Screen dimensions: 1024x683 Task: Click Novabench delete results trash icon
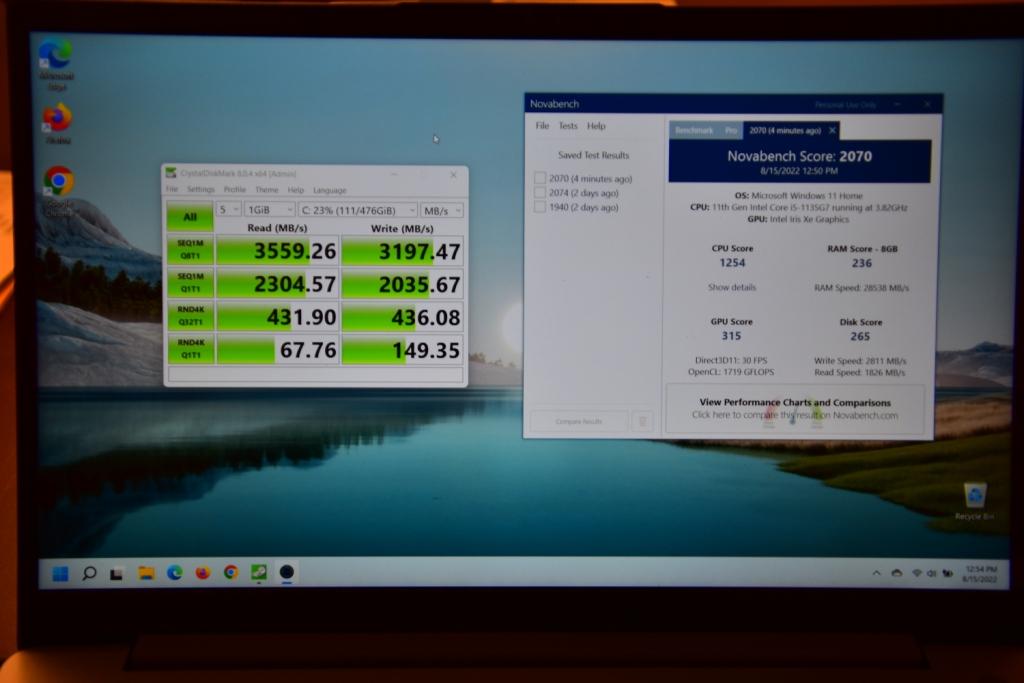pos(643,421)
